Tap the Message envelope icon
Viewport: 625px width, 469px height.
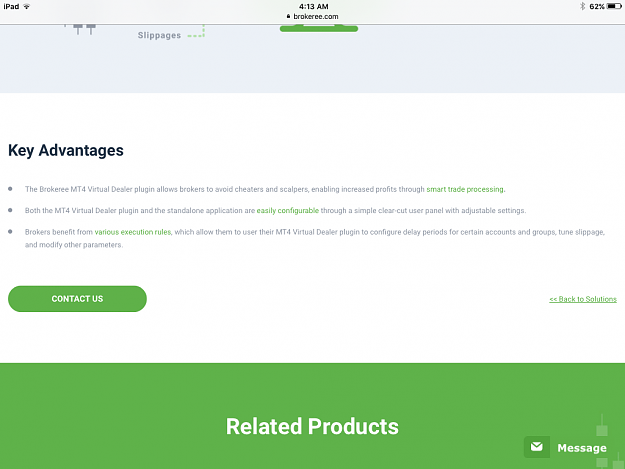coord(537,447)
